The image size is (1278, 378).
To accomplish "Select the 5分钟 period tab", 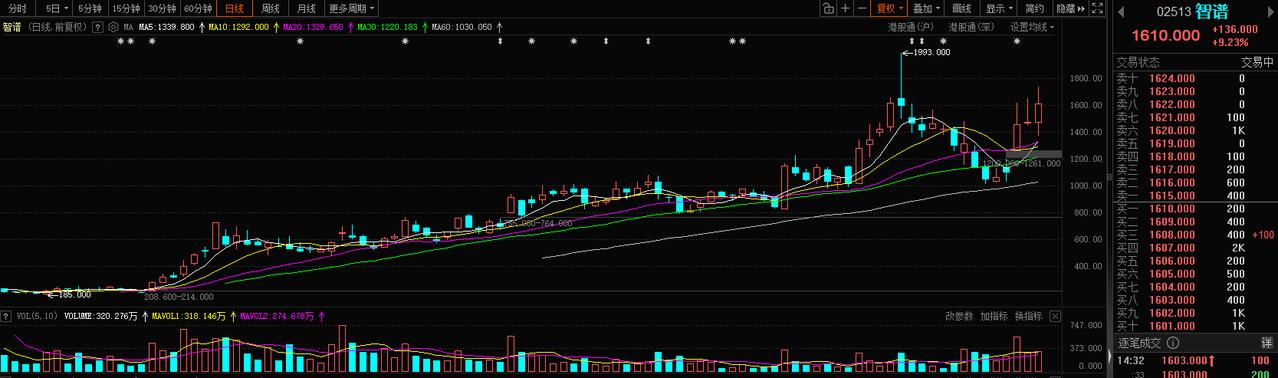I will tap(90, 8).
